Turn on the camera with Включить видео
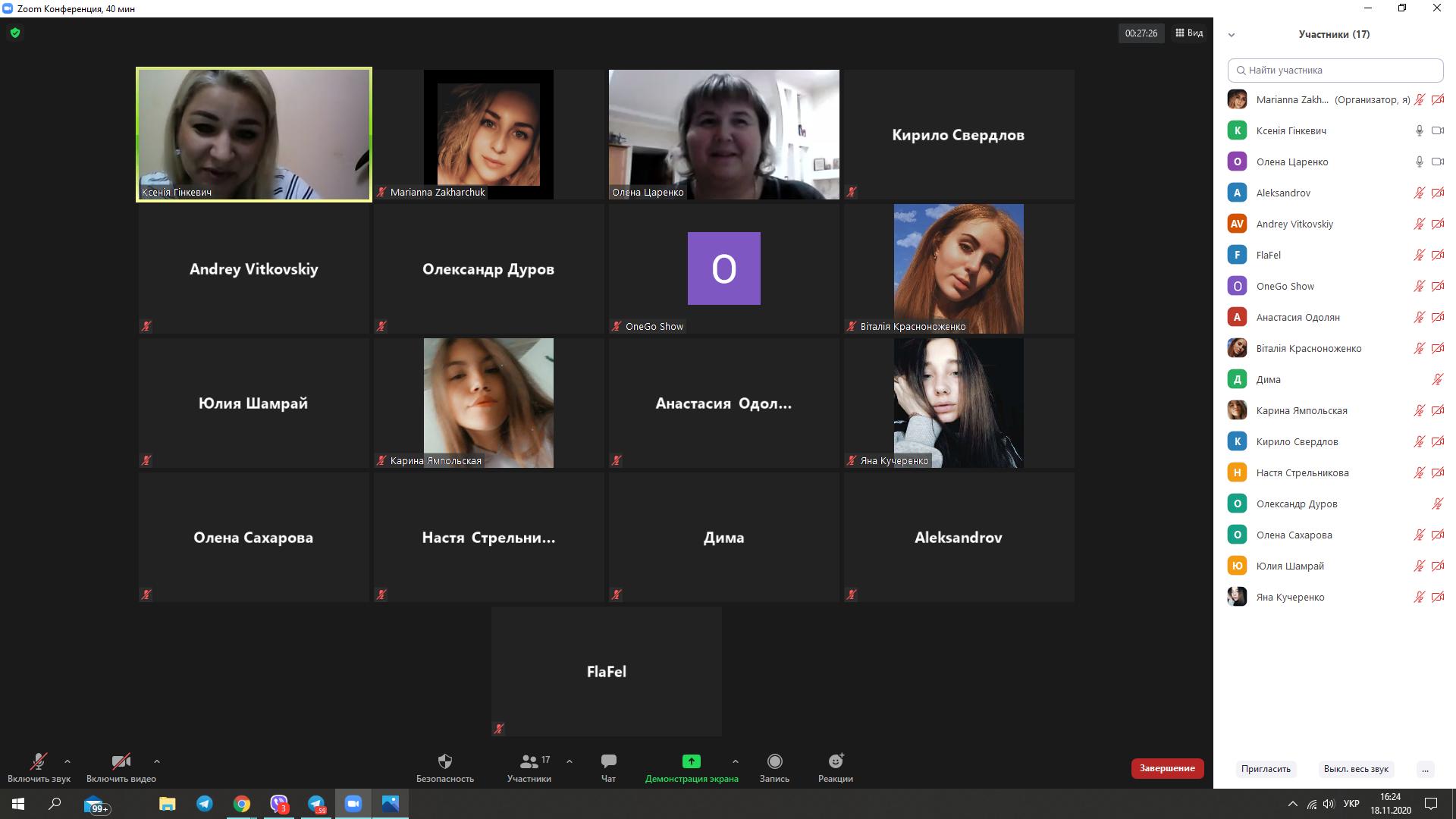The height and width of the screenshot is (819, 1456). point(121,761)
